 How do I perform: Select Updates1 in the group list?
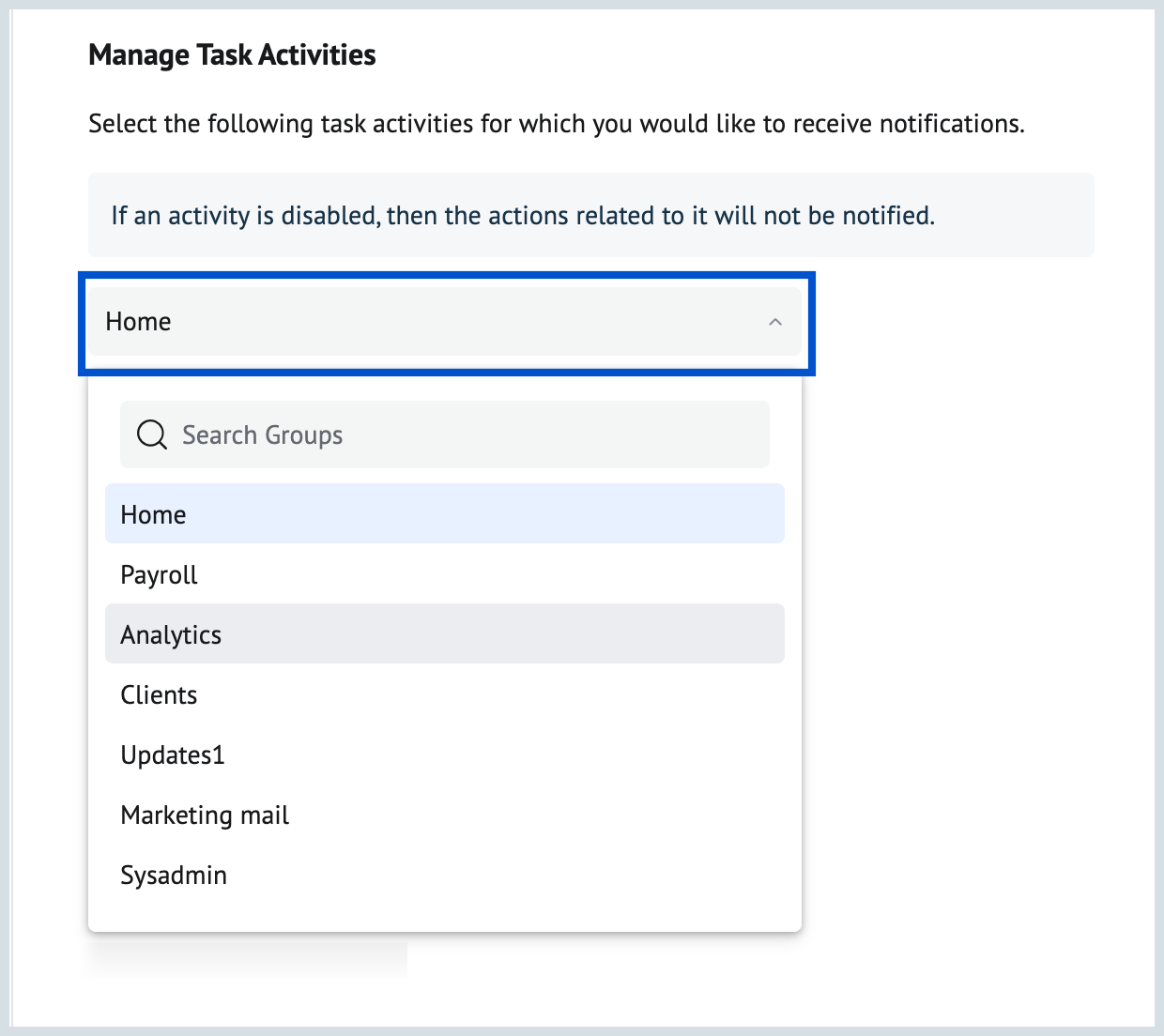(173, 754)
